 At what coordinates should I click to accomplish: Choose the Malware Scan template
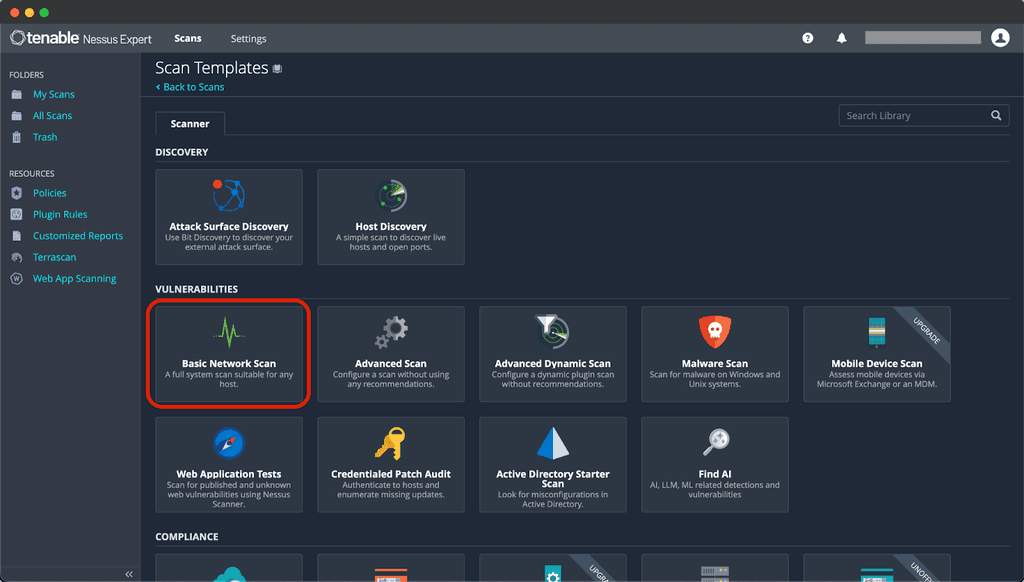(x=714, y=354)
